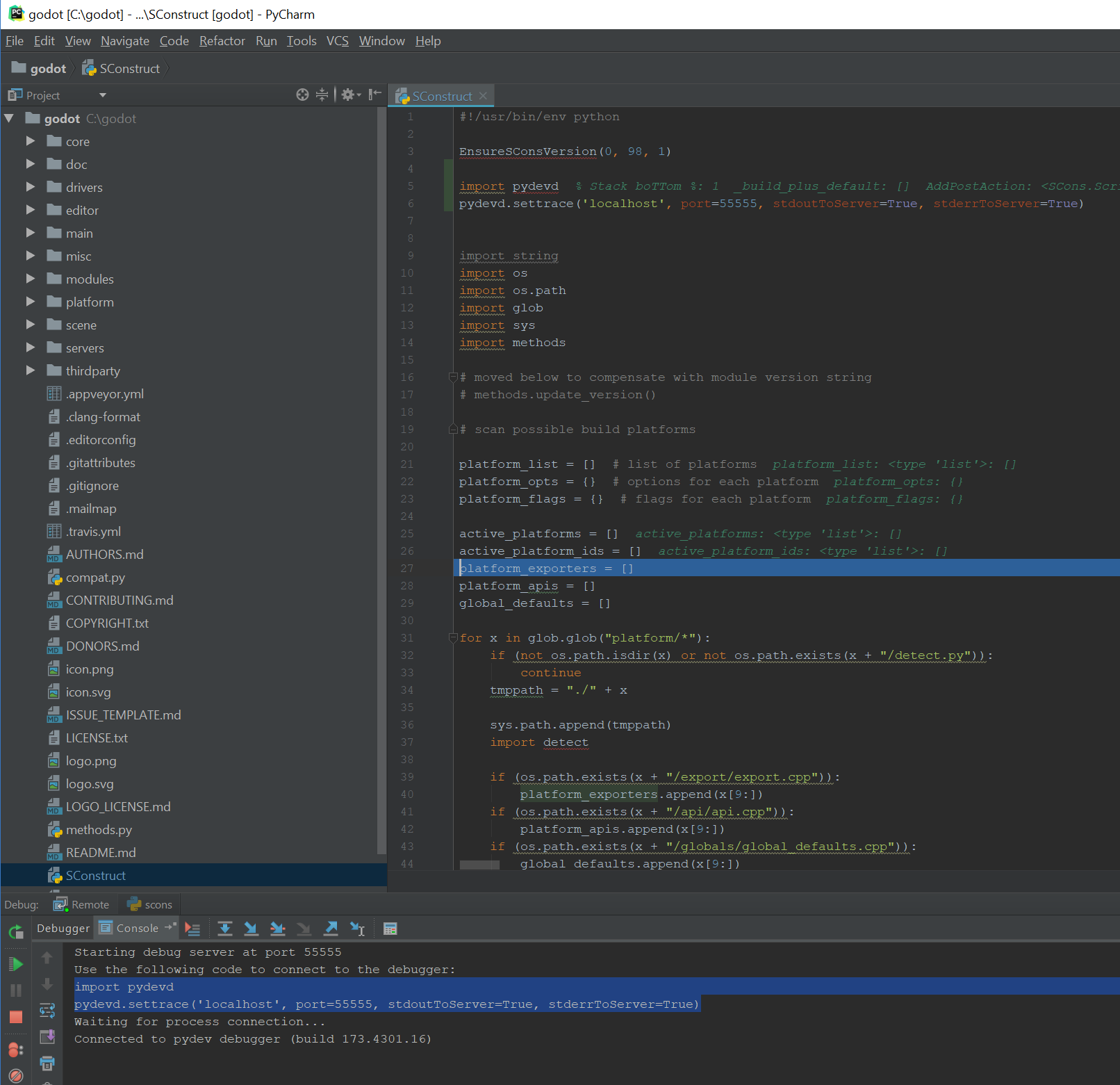Click Step Over debugger icon
The image size is (1120, 1085).
[x=224, y=929]
